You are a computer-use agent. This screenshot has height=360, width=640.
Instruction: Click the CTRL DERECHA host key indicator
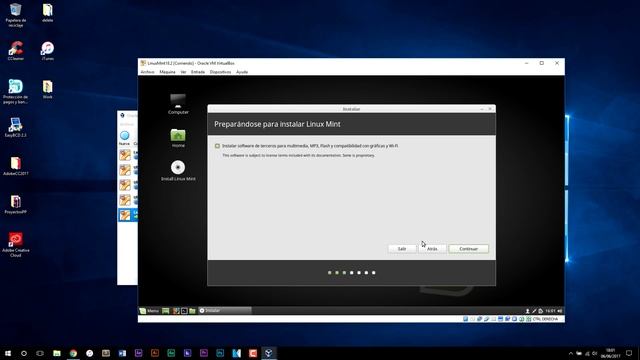545,319
